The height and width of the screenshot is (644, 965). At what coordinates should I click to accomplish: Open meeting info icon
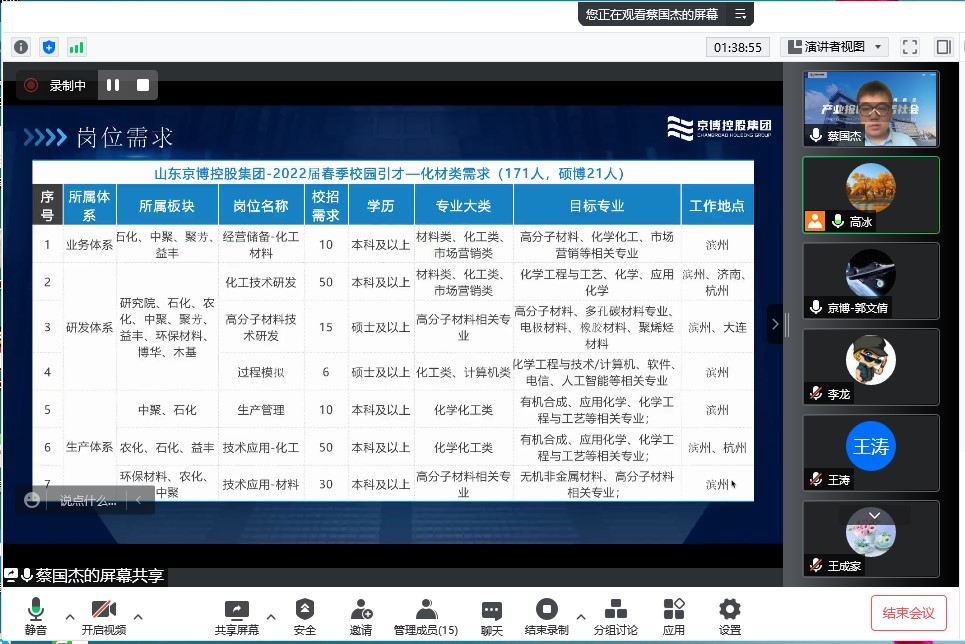click(x=21, y=47)
